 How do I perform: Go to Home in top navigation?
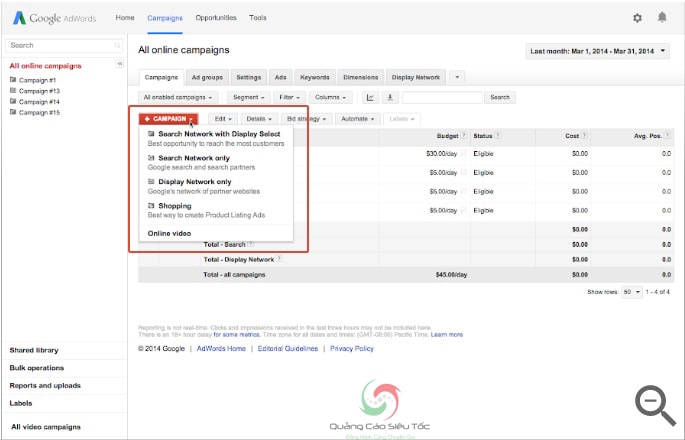(125, 18)
